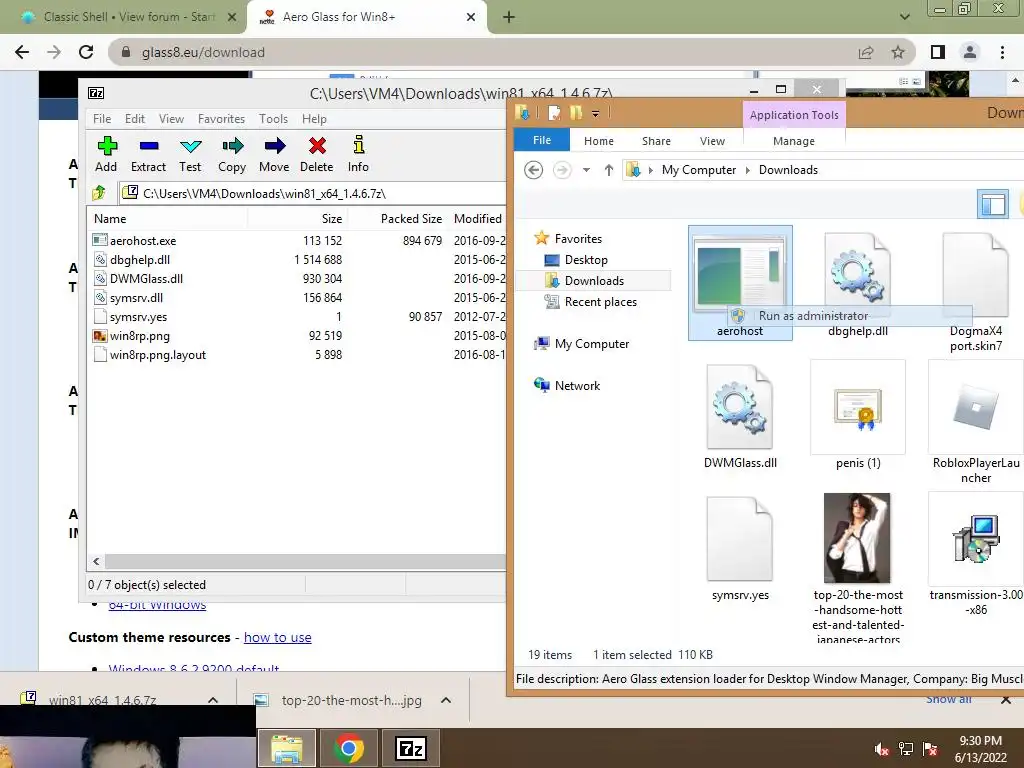Open File Explorer from the taskbar
1024x768 pixels.
[x=287, y=748]
